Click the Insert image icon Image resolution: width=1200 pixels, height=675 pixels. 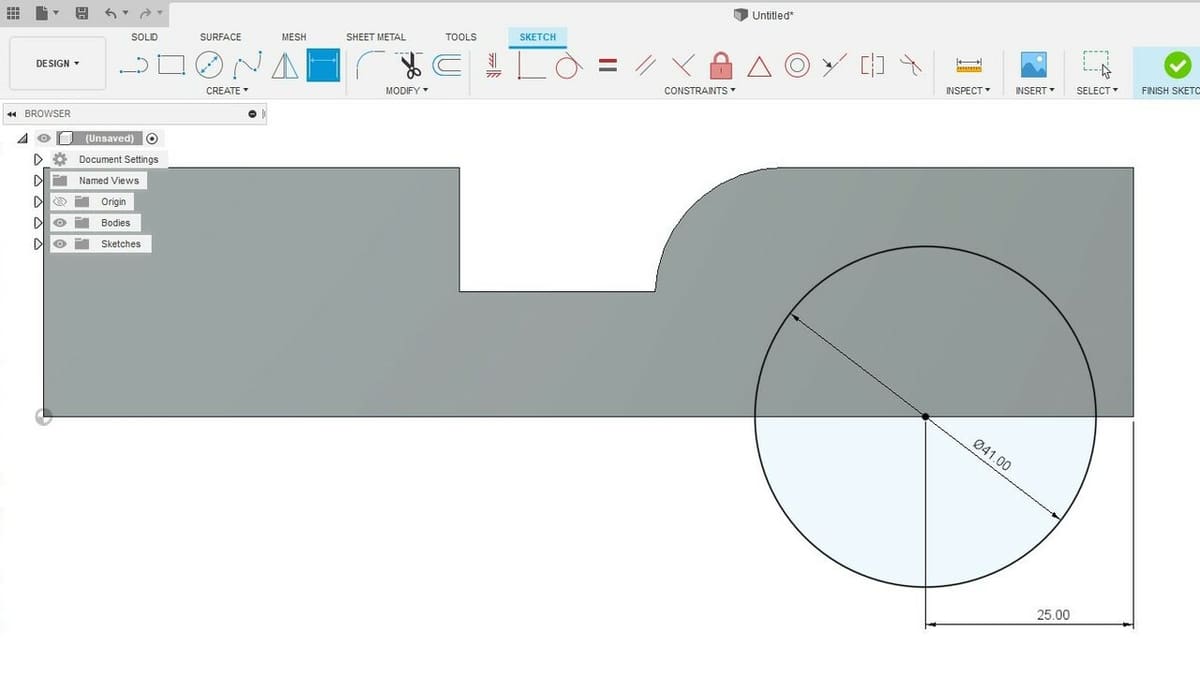(x=1033, y=65)
